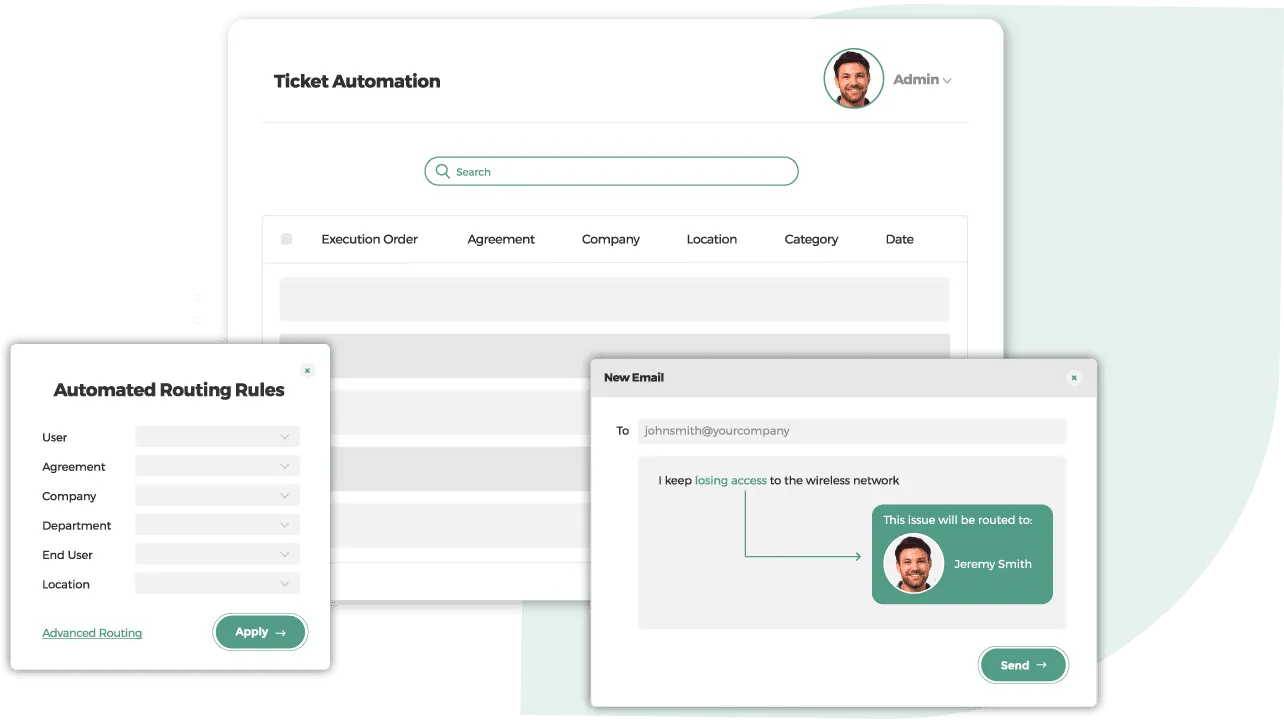Sort by Location column header
1284x720 pixels.
[712, 239]
